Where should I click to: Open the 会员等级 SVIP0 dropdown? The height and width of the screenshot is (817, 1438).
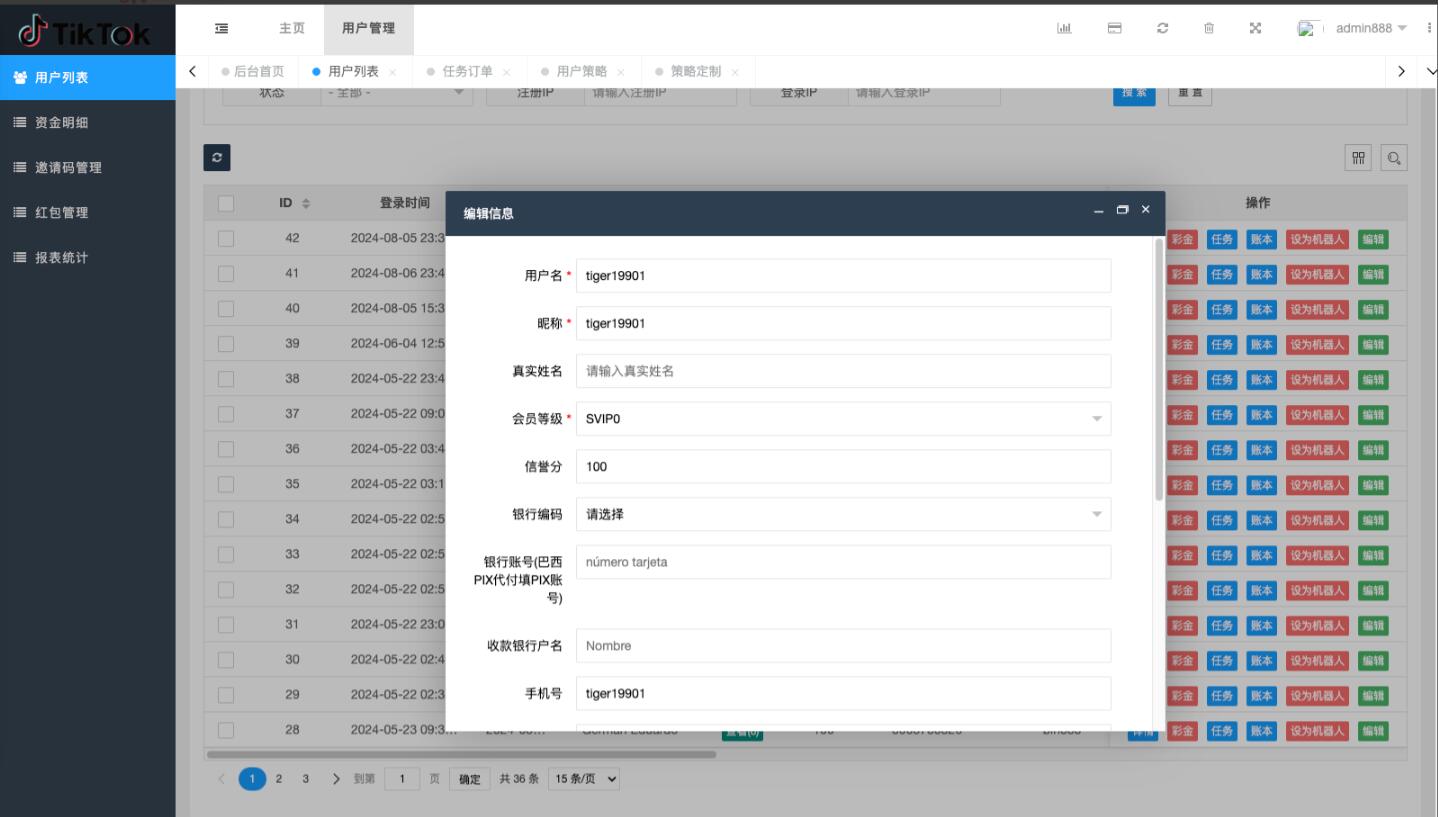tap(843, 419)
